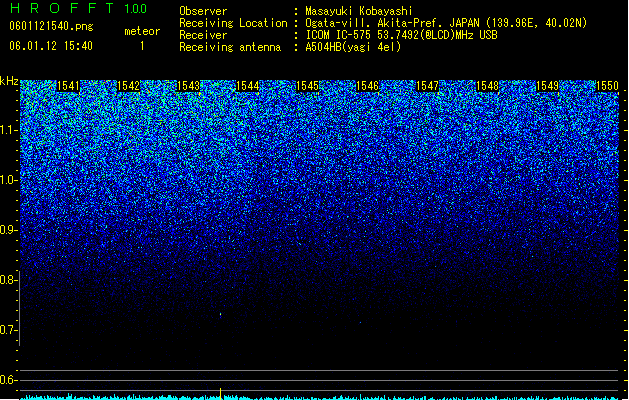Image resolution: width=629 pixels, height=400 pixels.
Task: Click the A504HB antenna description
Action: click(x=353, y=47)
